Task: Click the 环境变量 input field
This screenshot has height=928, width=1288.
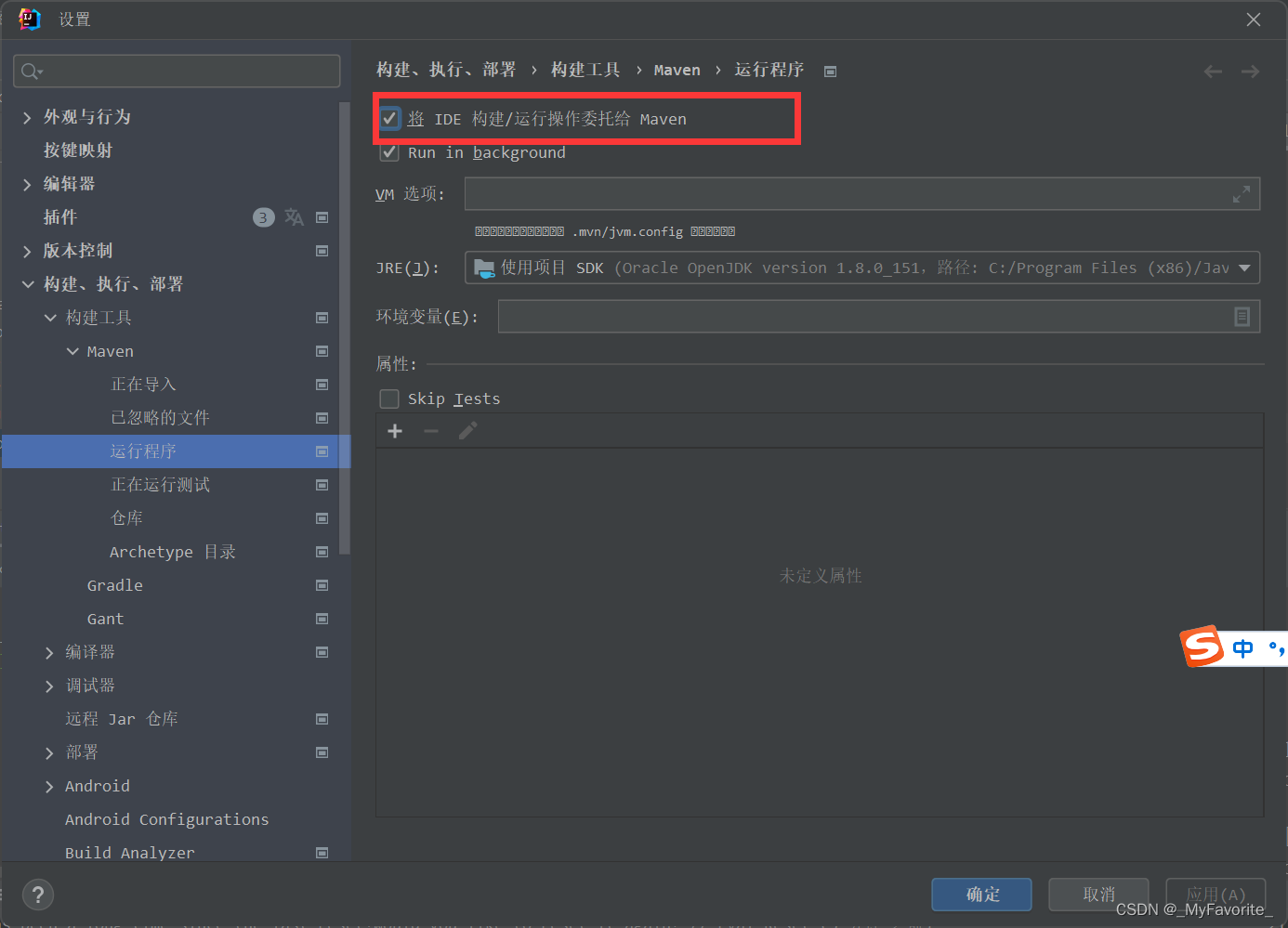Action: click(x=879, y=317)
